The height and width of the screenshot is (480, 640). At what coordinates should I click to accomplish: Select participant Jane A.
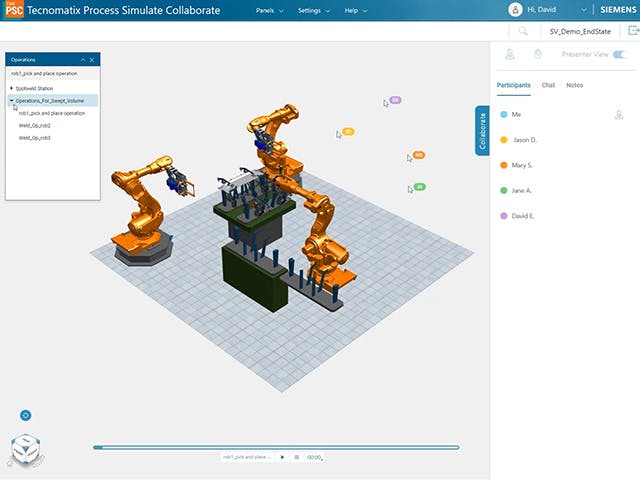coord(521,191)
